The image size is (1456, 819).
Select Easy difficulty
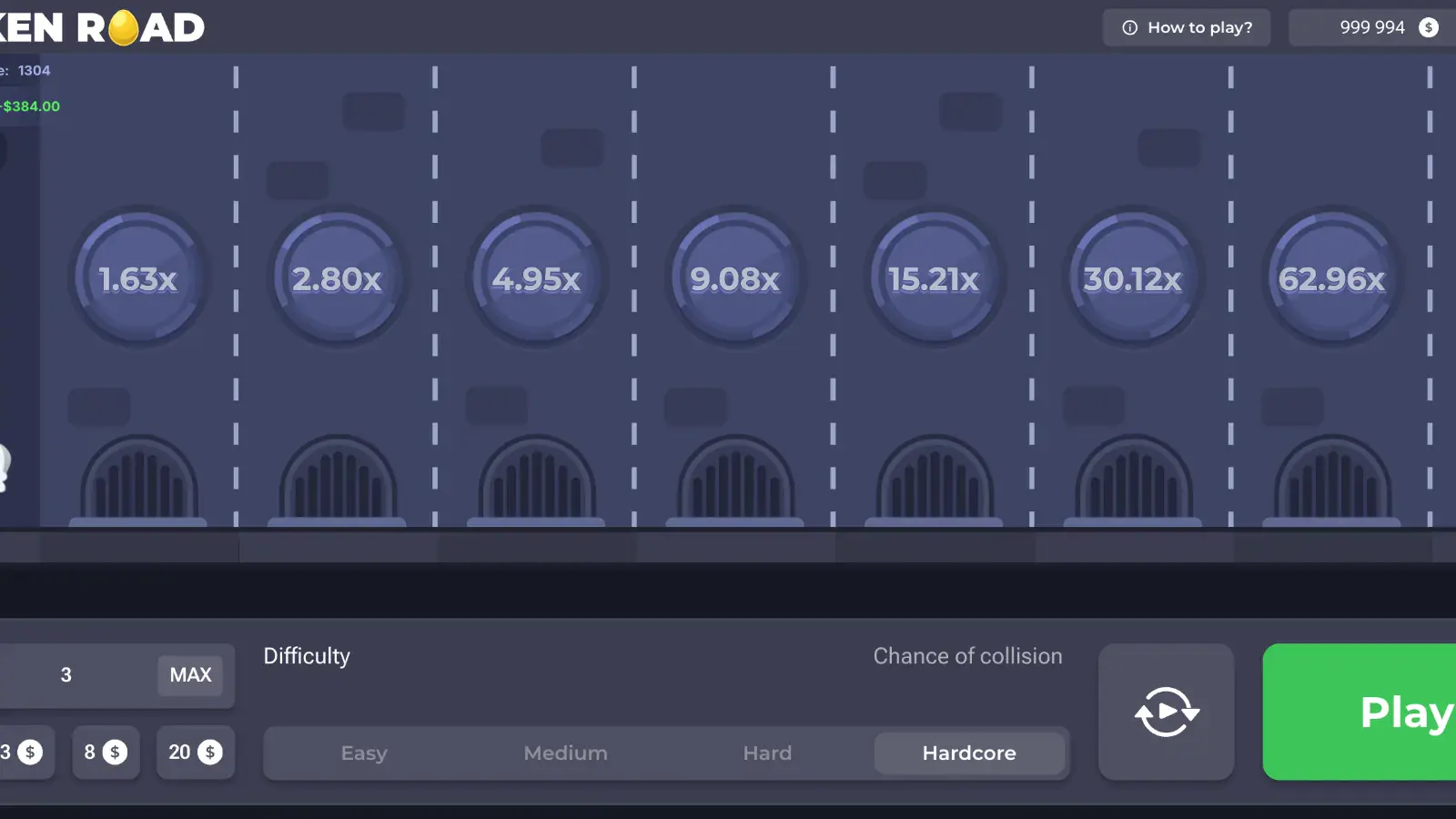(364, 753)
